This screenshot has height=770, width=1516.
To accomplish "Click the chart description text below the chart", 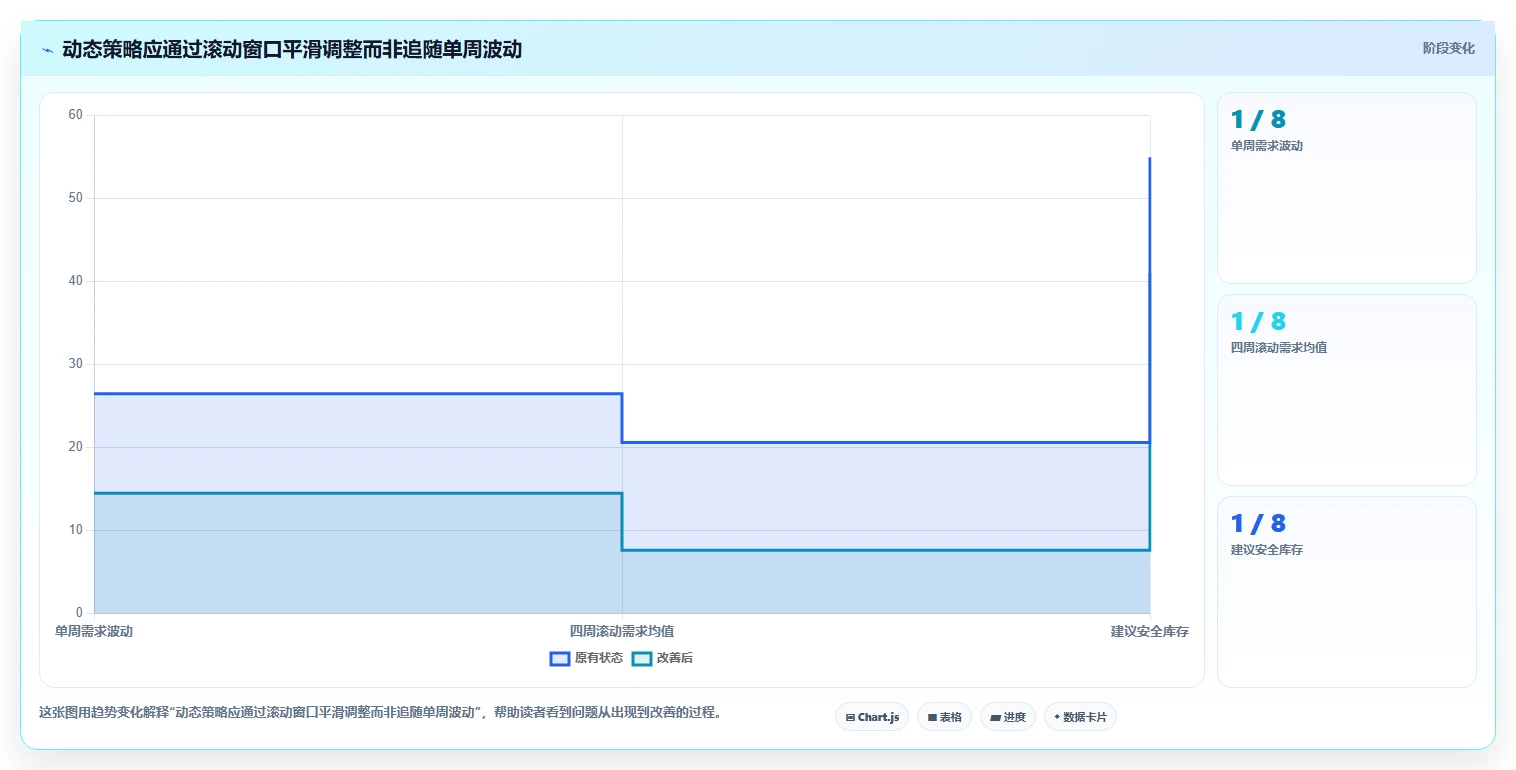I will tap(380, 714).
